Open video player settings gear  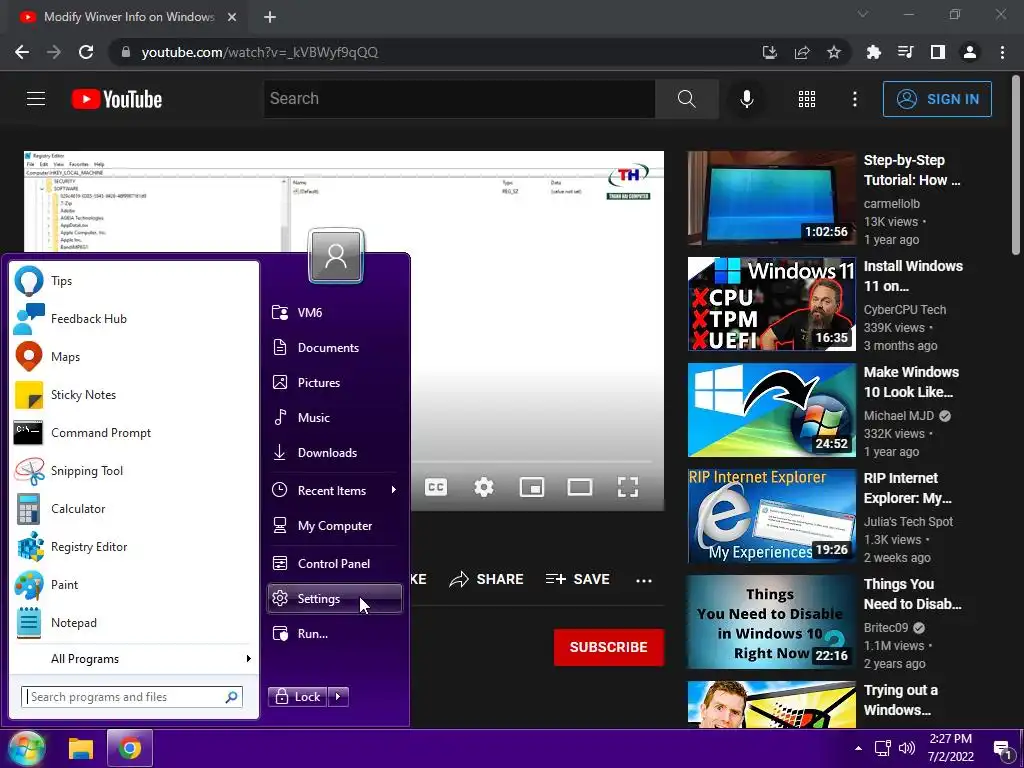click(484, 487)
